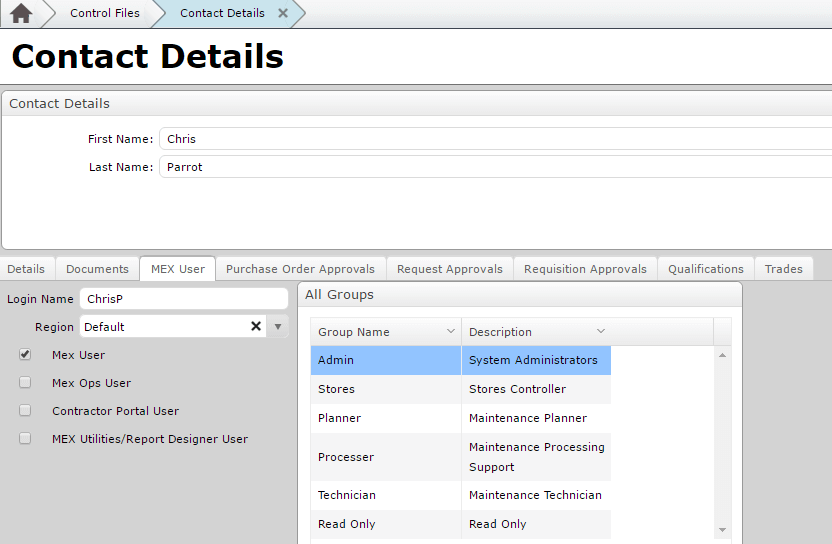
Task: Select the Contact Details breadcrumb
Action: (222, 13)
